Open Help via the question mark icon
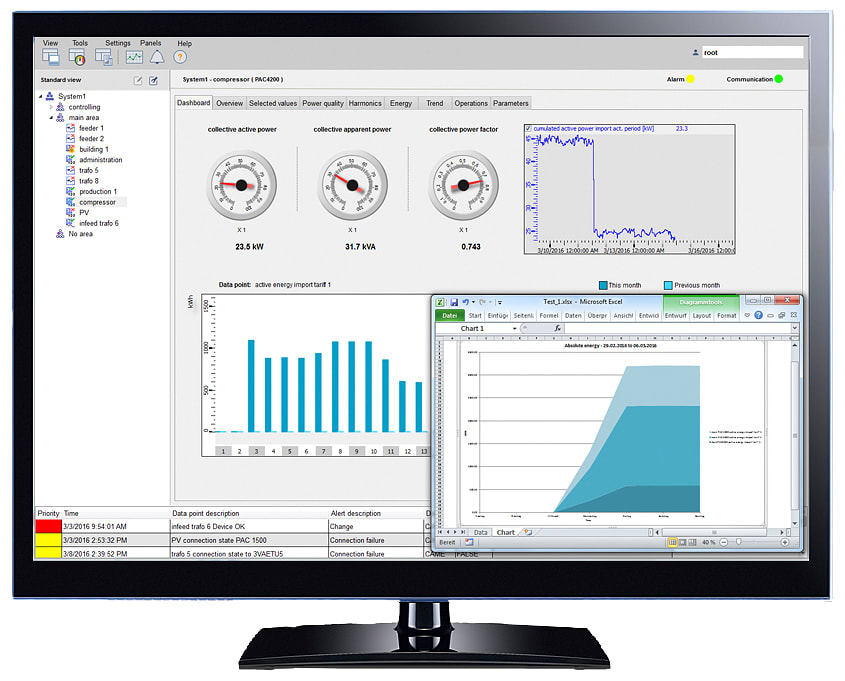The width and height of the screenshot is (845, 681). [179, 57]
